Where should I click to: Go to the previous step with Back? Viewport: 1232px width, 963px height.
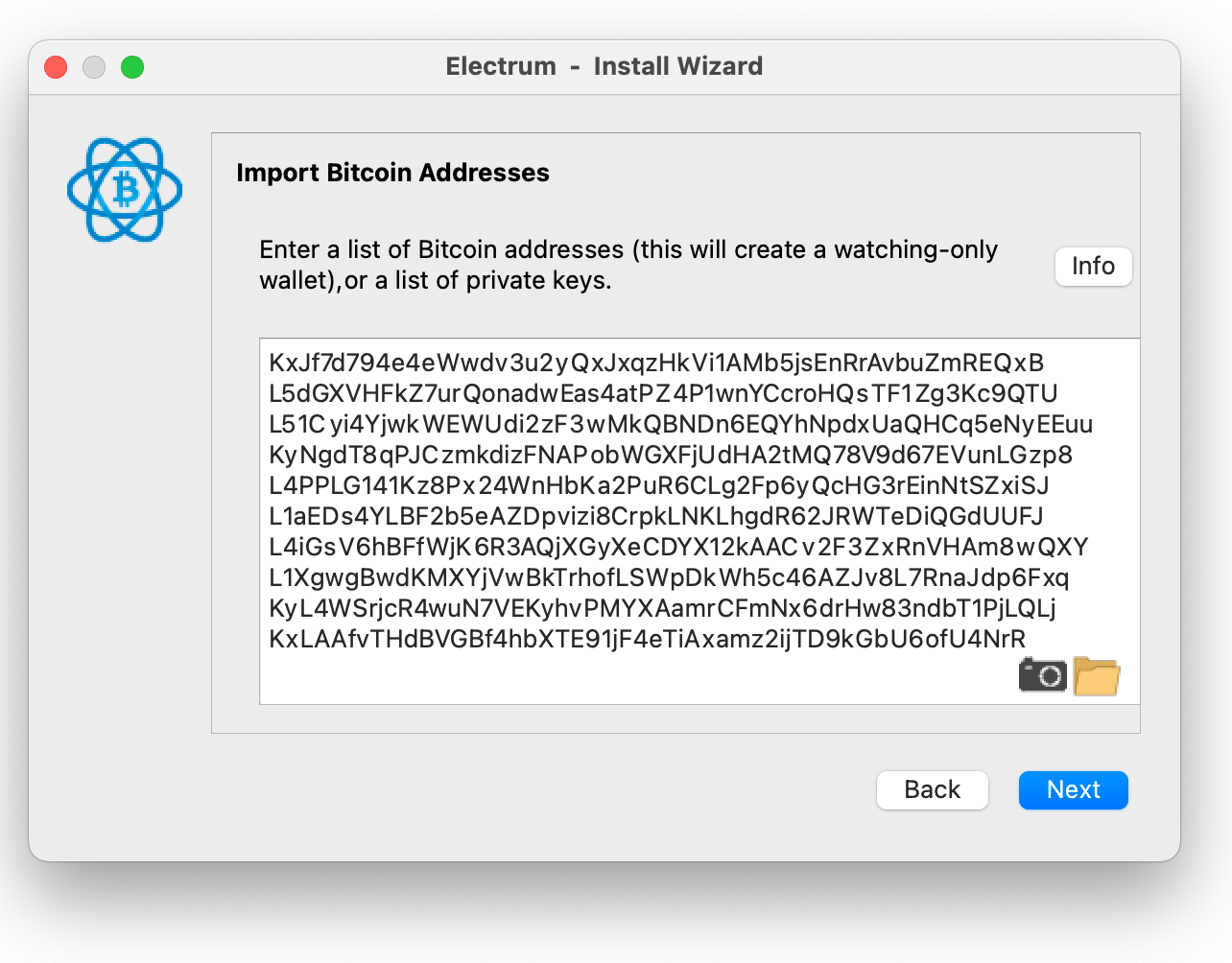tap(932, 789)
